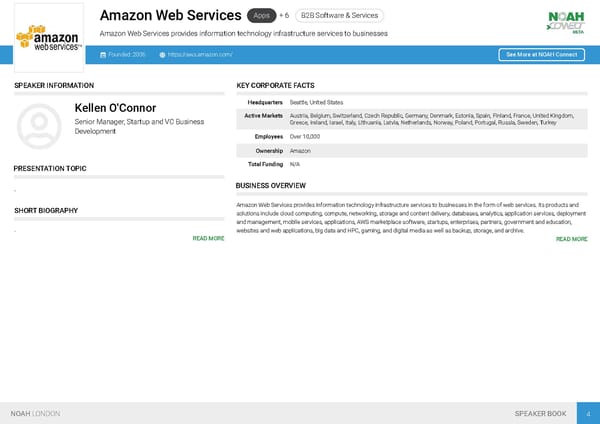Click READ MORE under Short Biography
Image resolution: width=600 pixels, height=424 pixels.
tap(208, 239)
